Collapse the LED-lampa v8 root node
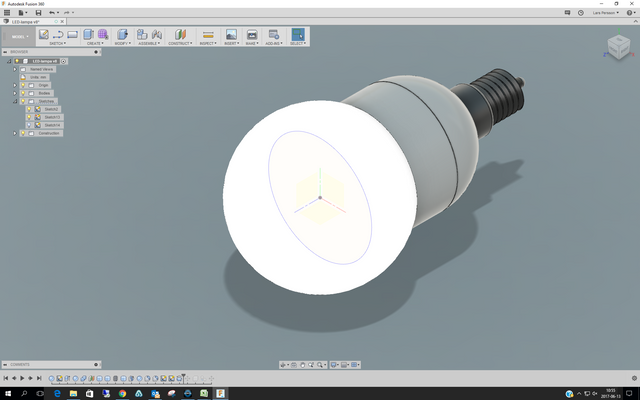 tap(9, 61)
